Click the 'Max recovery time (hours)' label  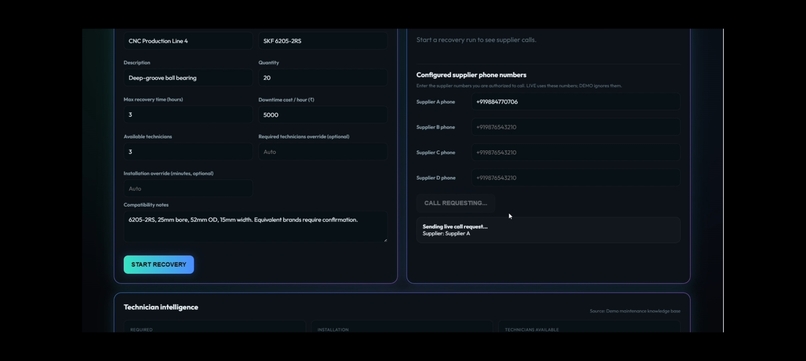pos(153,99)
